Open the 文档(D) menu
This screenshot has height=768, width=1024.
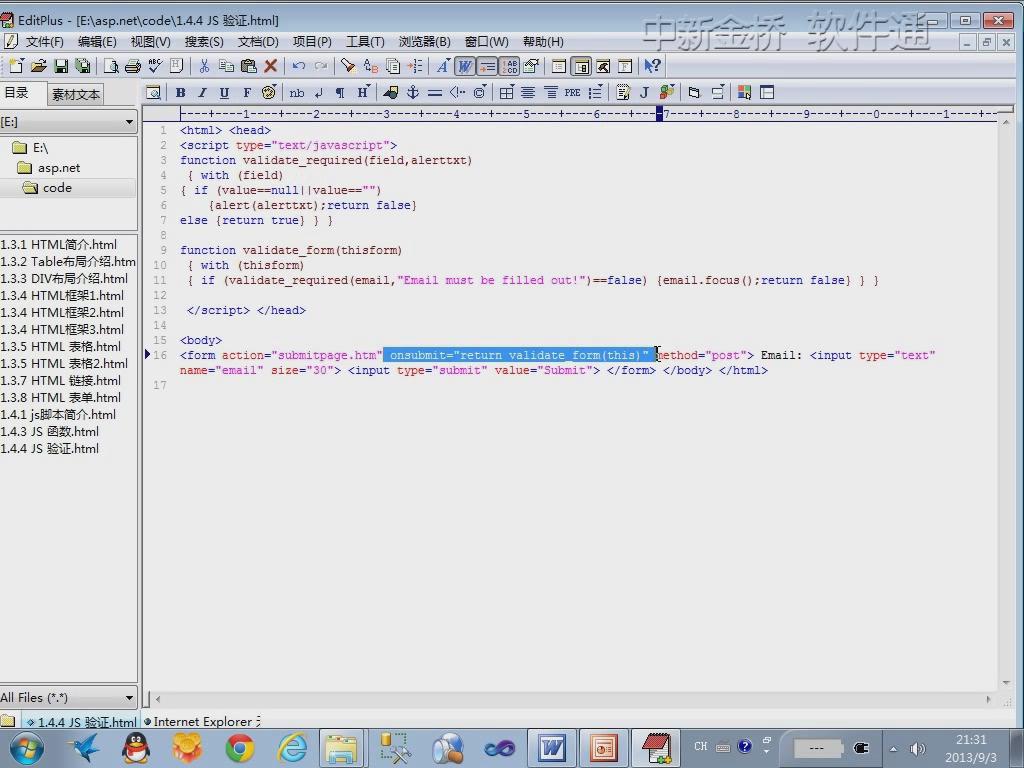(258, 42)
